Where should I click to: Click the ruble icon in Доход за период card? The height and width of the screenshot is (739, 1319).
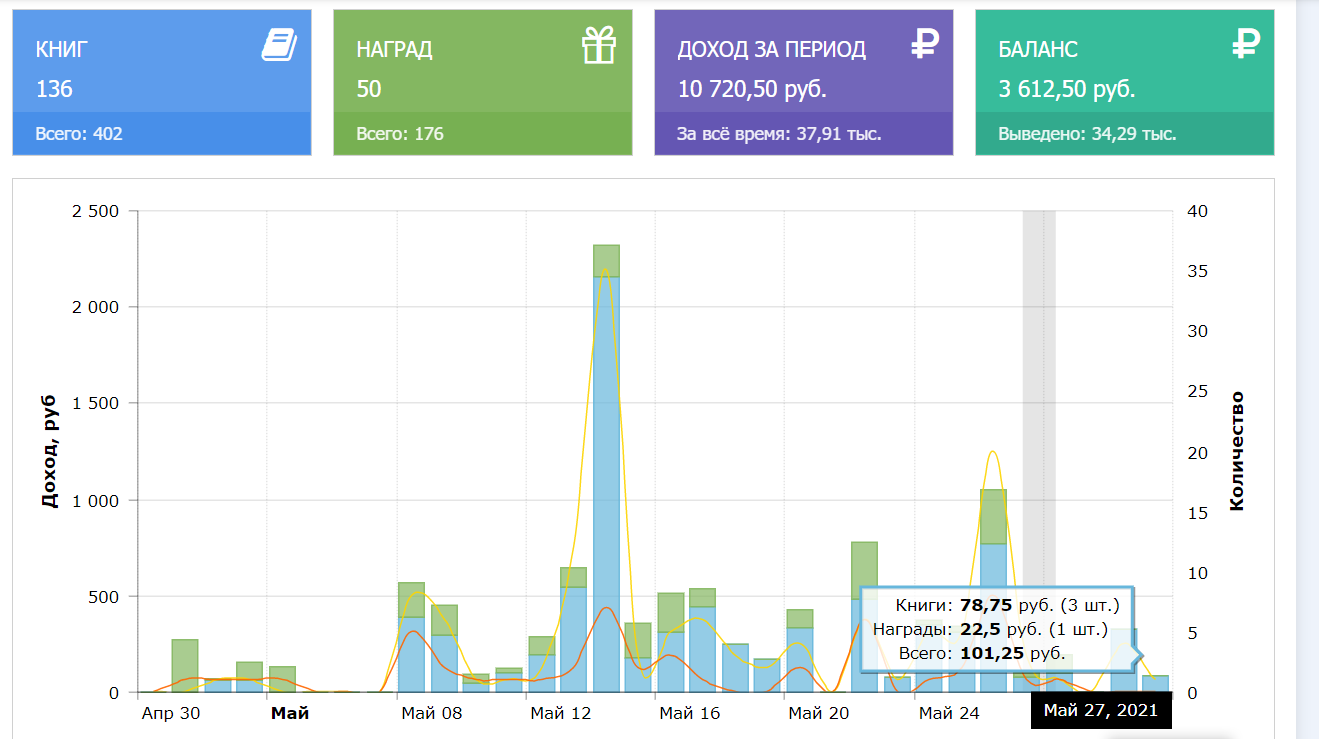925,43
